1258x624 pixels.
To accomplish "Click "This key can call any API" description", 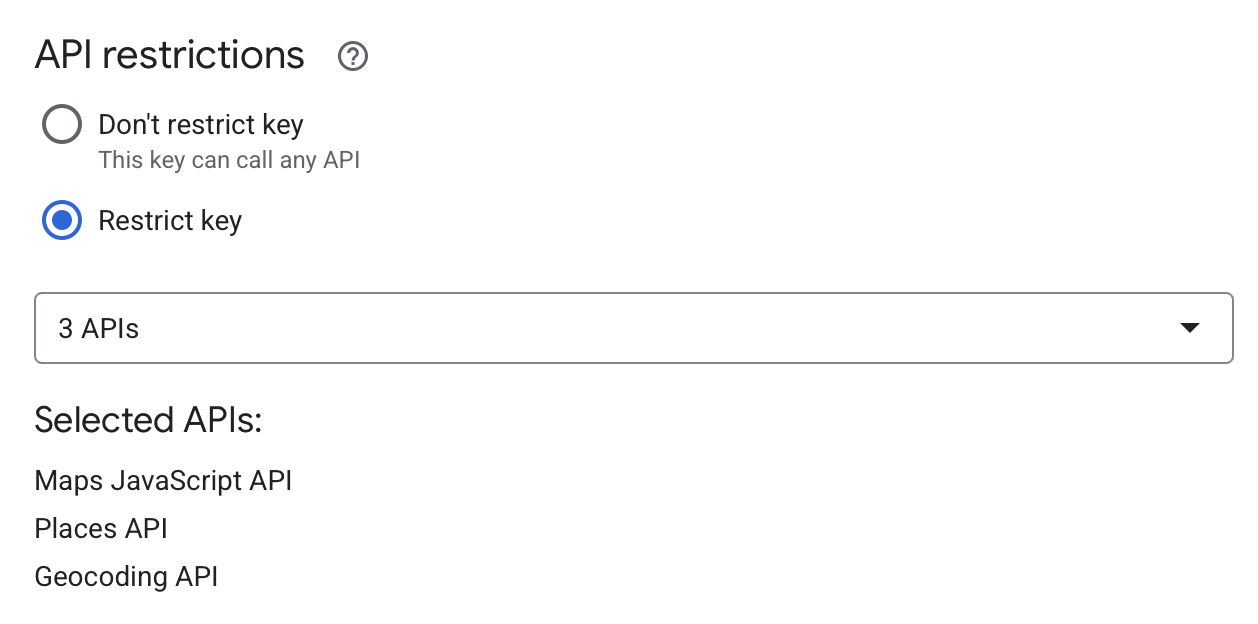I will click(x=229, y=160).
